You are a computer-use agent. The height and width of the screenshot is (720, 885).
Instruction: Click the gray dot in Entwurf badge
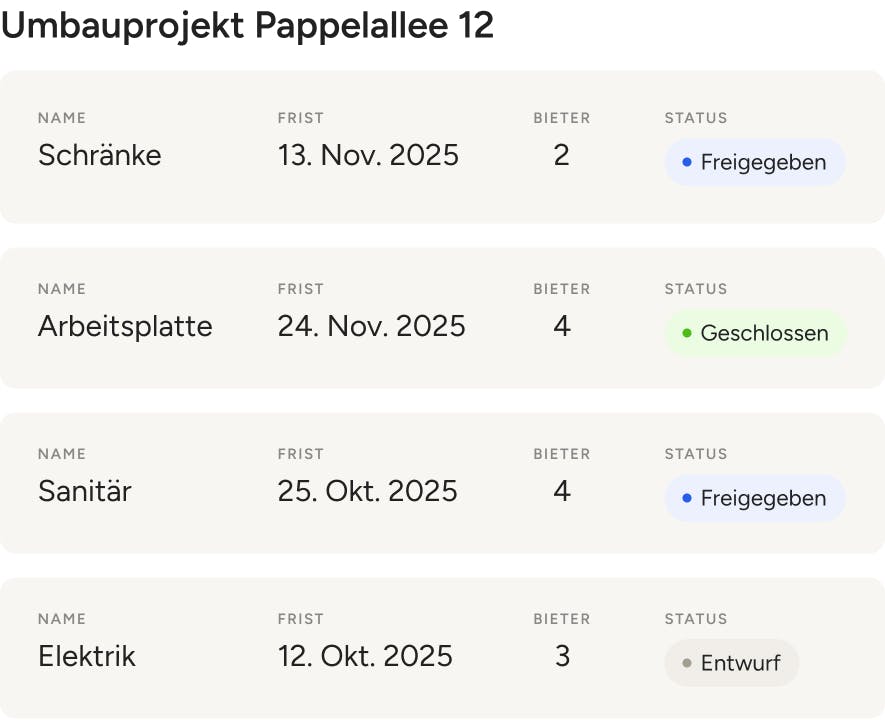pyautogui.click(x=687, y=663)
